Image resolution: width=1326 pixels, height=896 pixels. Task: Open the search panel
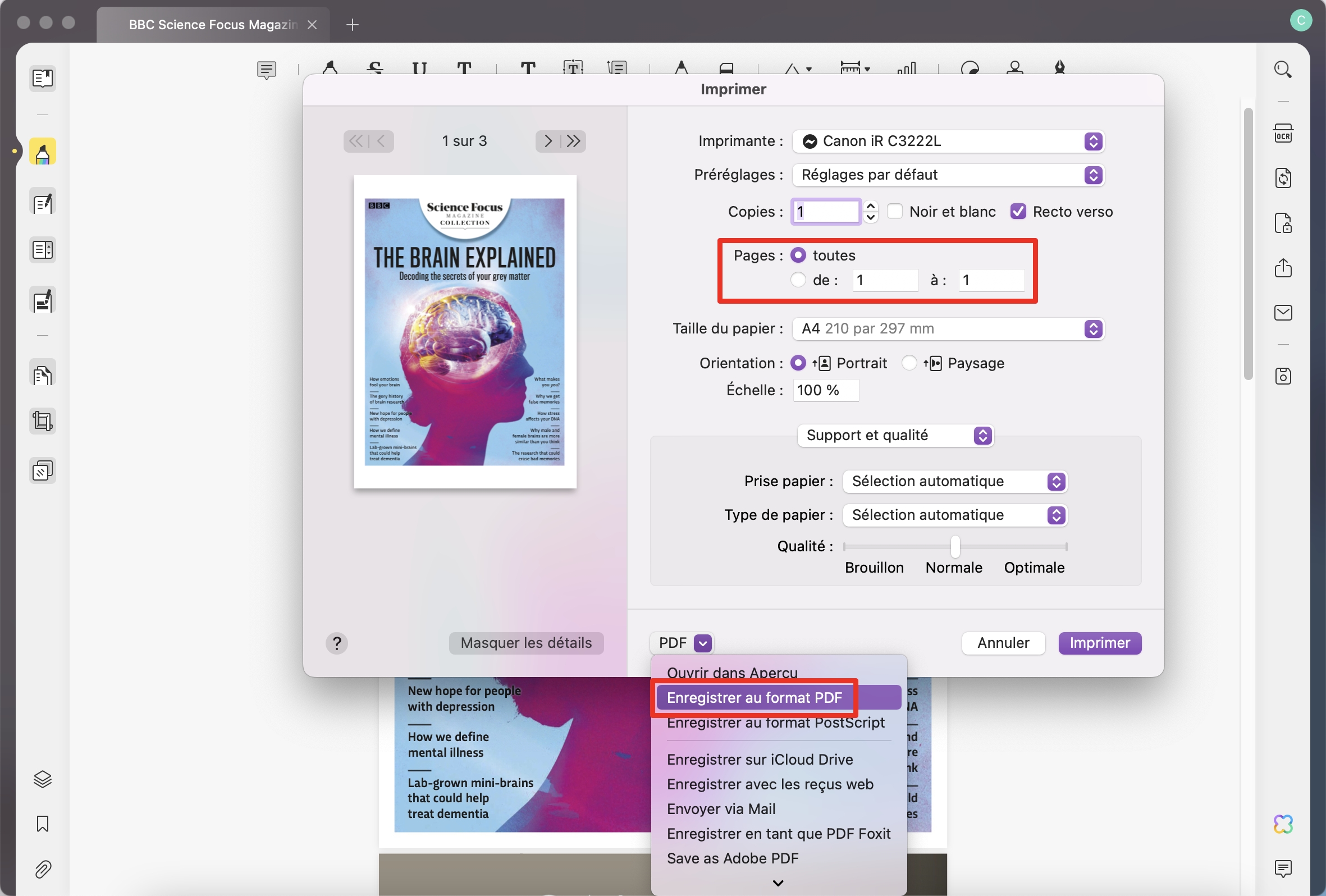point(1284,70)
